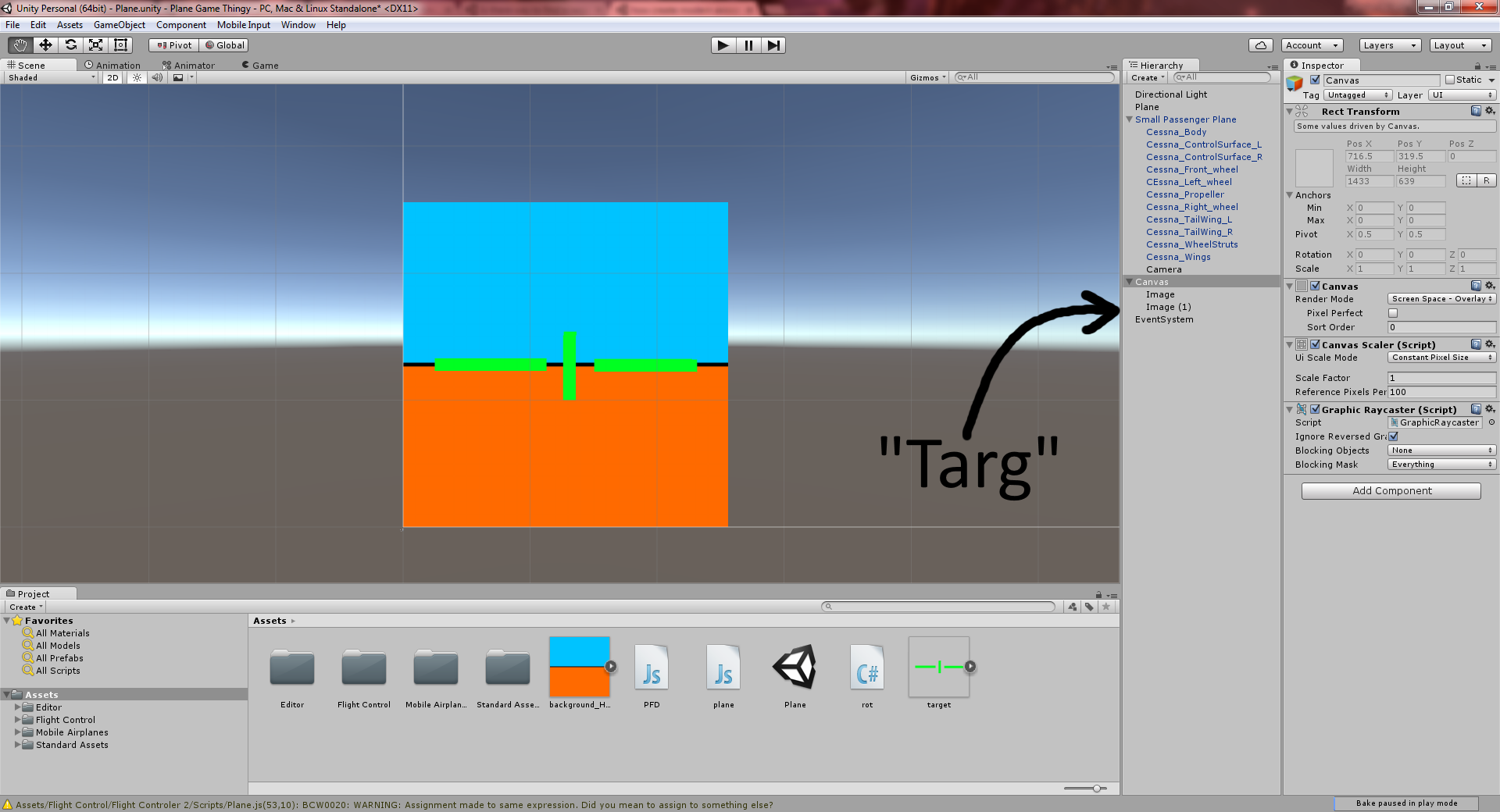Enable the Pixel Perfect checkbox
This screenshot has height=812, width=1500.
(1393, 313)
